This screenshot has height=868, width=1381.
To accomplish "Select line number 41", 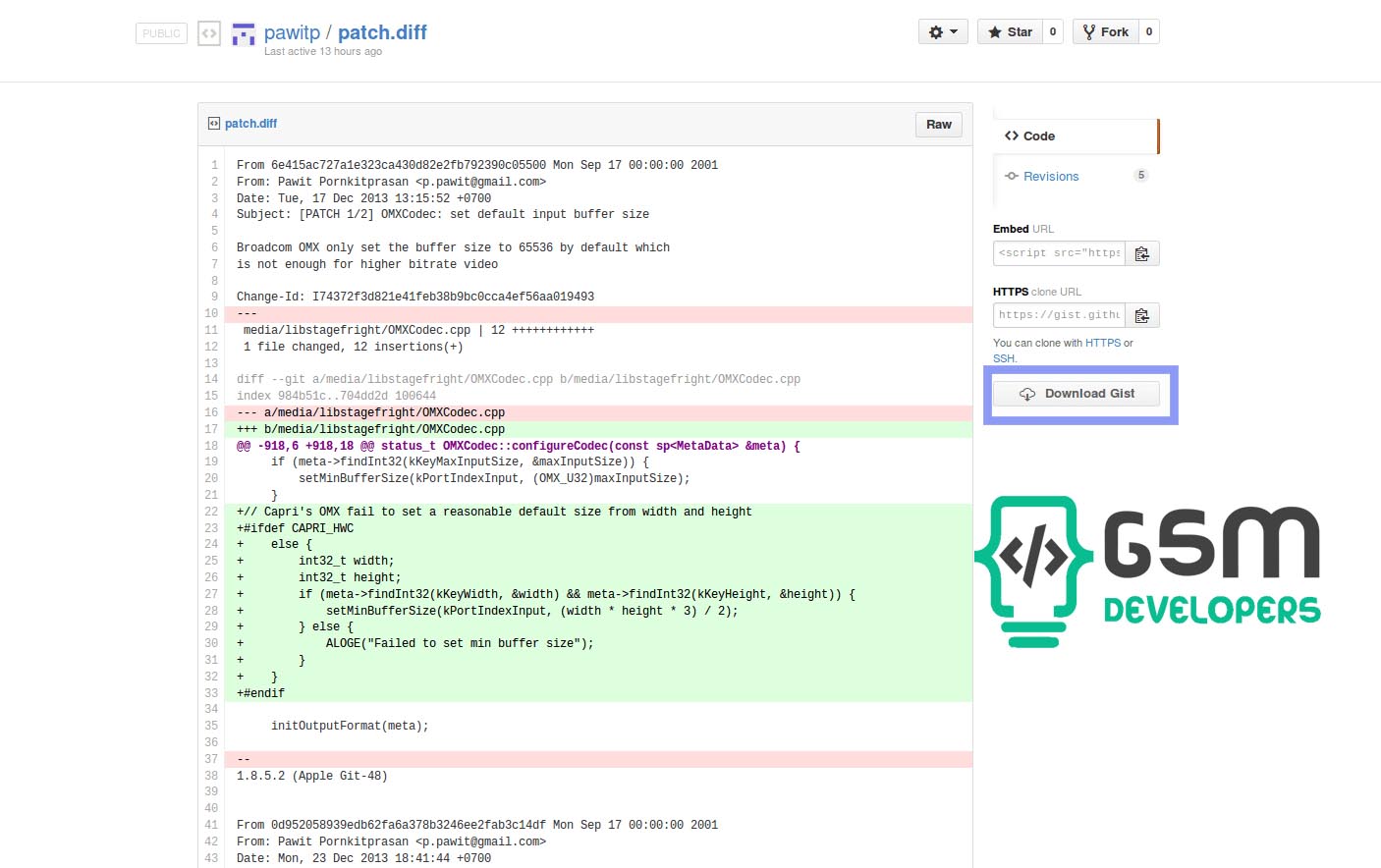I will click(211, 825).
